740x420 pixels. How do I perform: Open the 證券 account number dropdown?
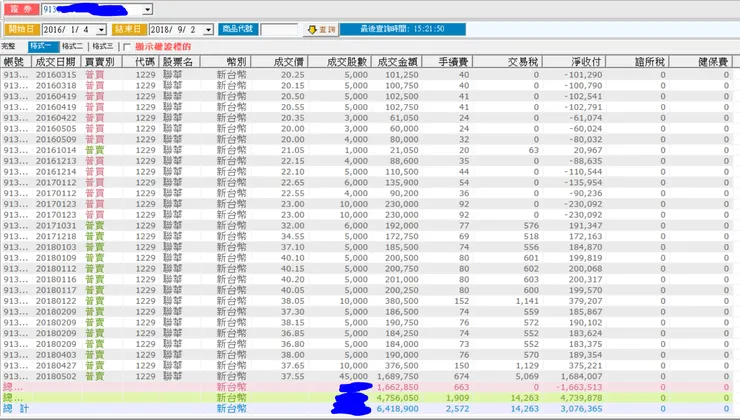click(148, 9)
